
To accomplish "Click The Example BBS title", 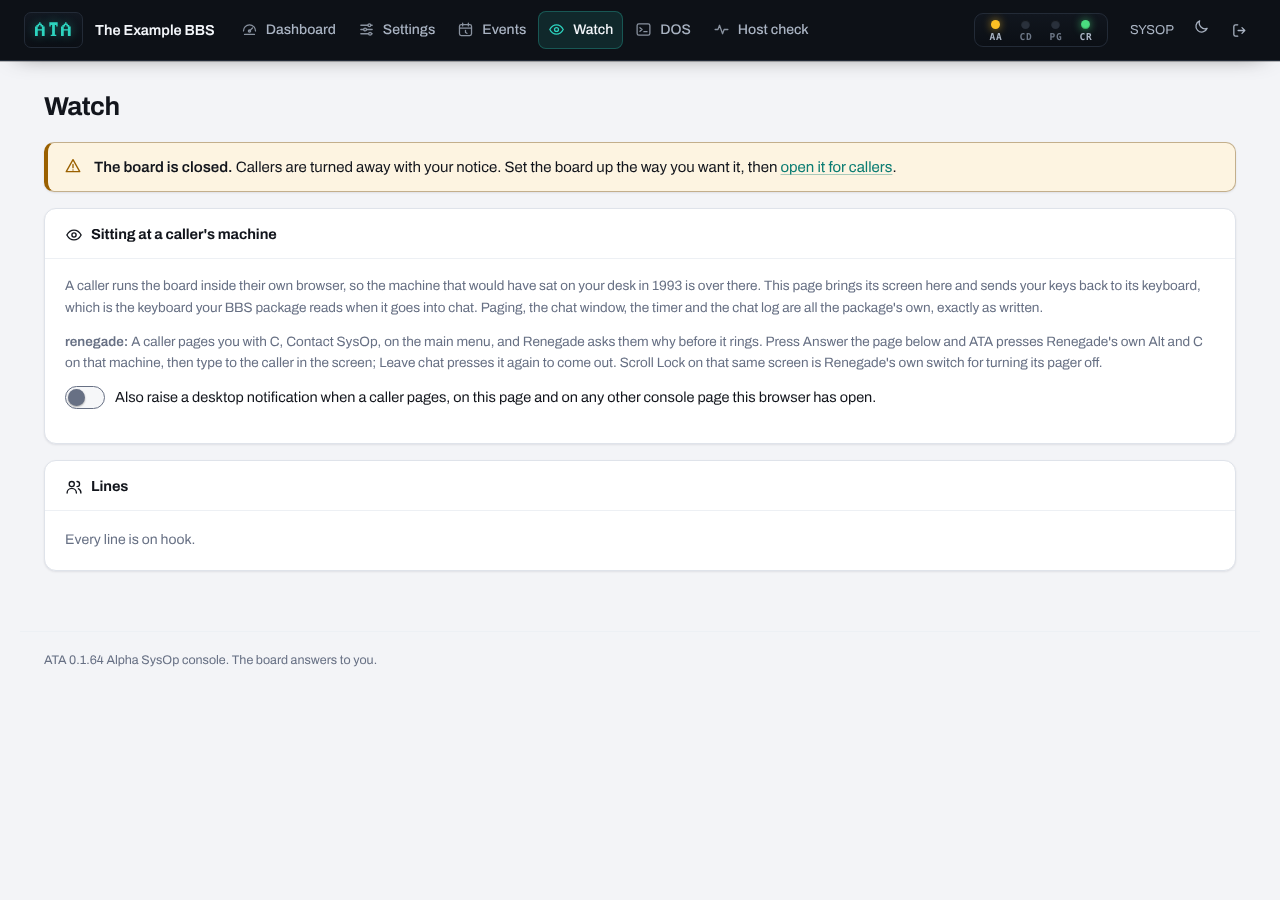I will tap(155, 30).
